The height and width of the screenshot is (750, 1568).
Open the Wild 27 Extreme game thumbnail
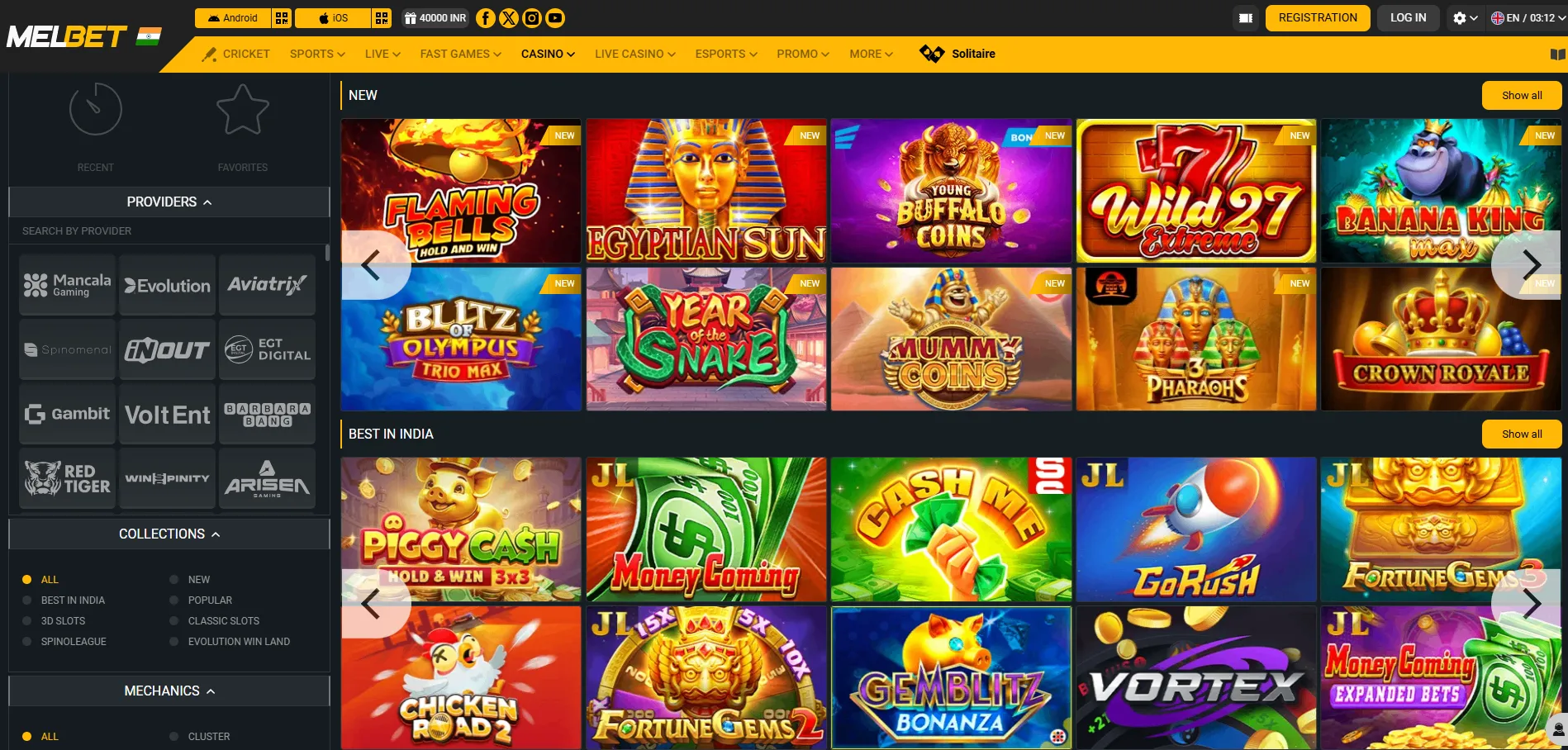coord(1196,191)
